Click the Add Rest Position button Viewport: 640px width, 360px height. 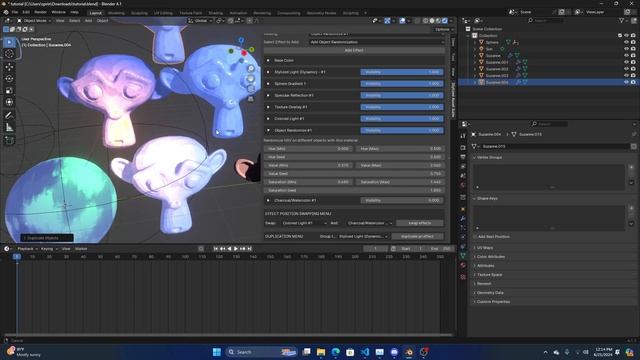pyautogui.click(x=493, y=237)
